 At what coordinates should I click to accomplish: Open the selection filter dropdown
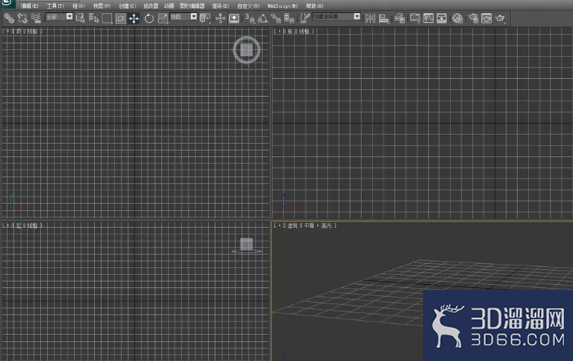point(59,17)
